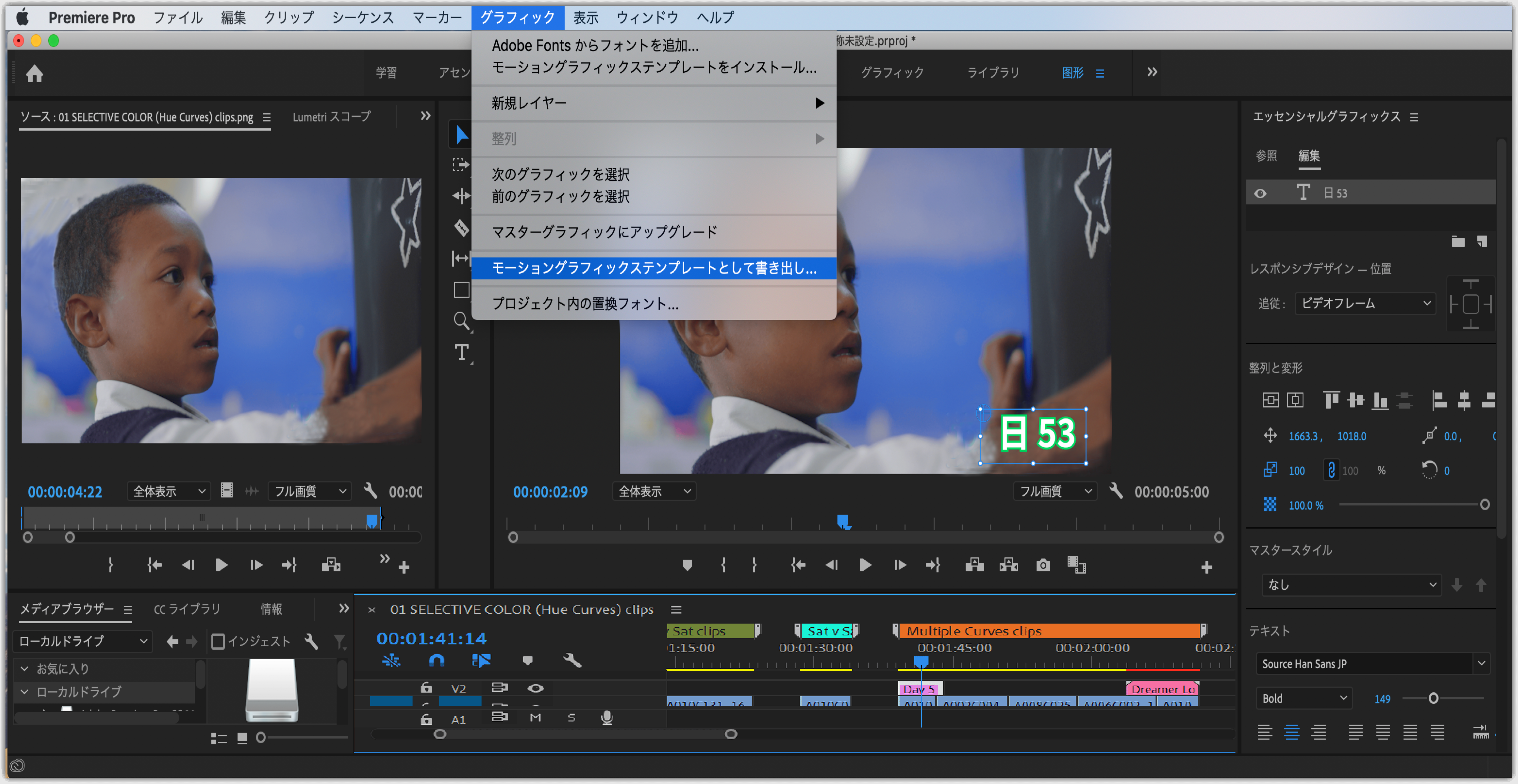Click the add marker icon in program monitor

[x=687, y=565]
